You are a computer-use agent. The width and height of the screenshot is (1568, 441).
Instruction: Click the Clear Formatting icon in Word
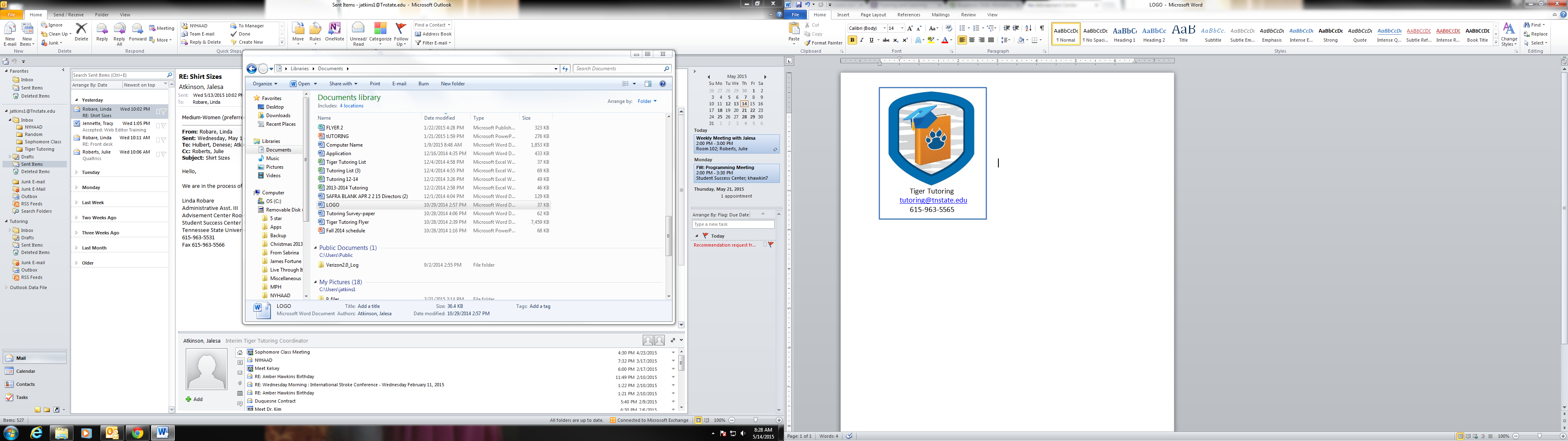pos(948,29)
